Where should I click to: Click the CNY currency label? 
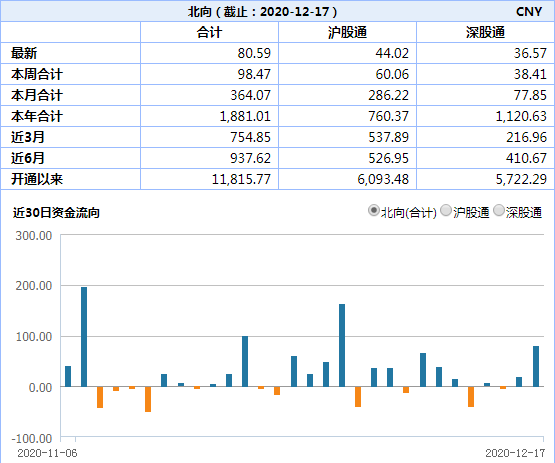tap(529, 12)
